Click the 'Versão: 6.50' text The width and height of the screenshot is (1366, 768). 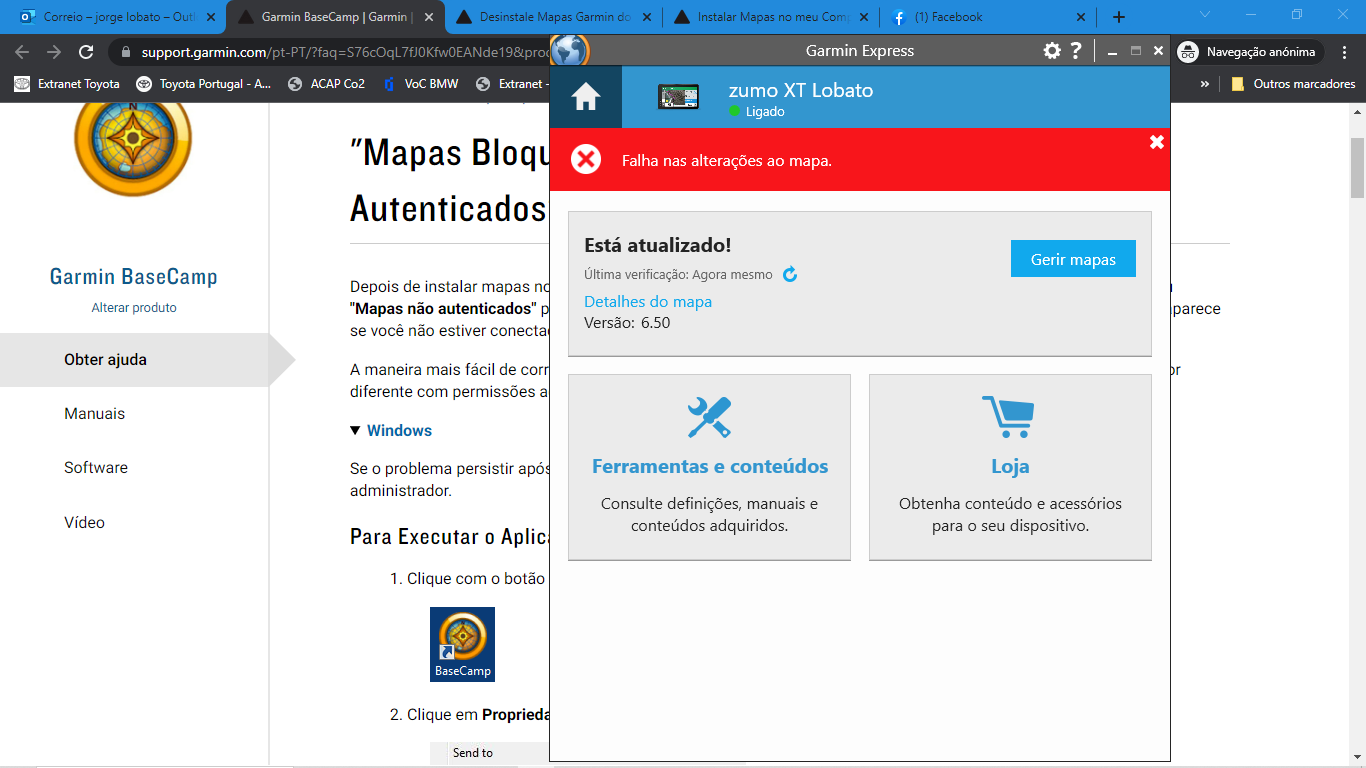click(627, 323)
